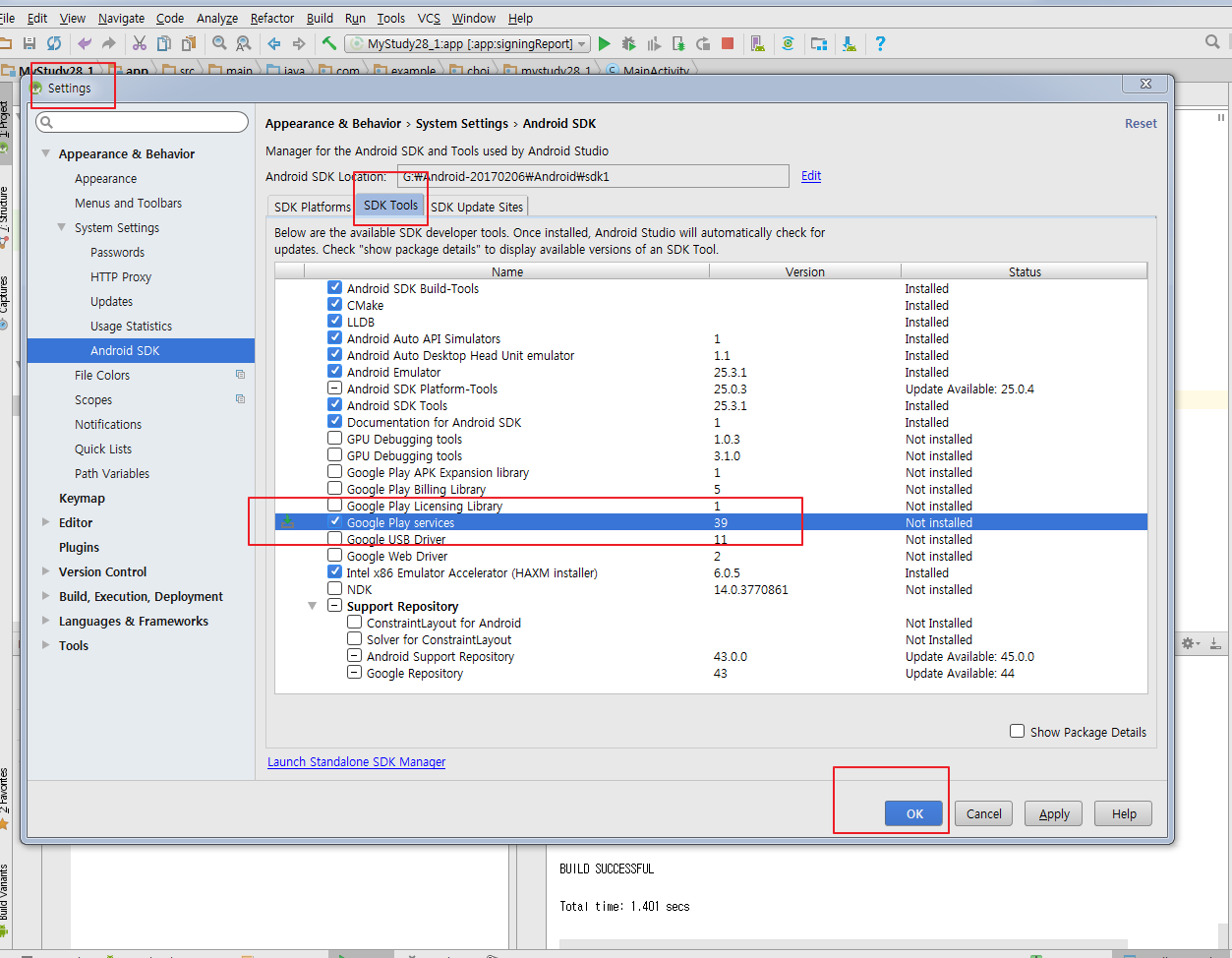Click the Save All toolbar icon
The height and width of the screenshot is (958, 1232).
[x=29, y=43]
